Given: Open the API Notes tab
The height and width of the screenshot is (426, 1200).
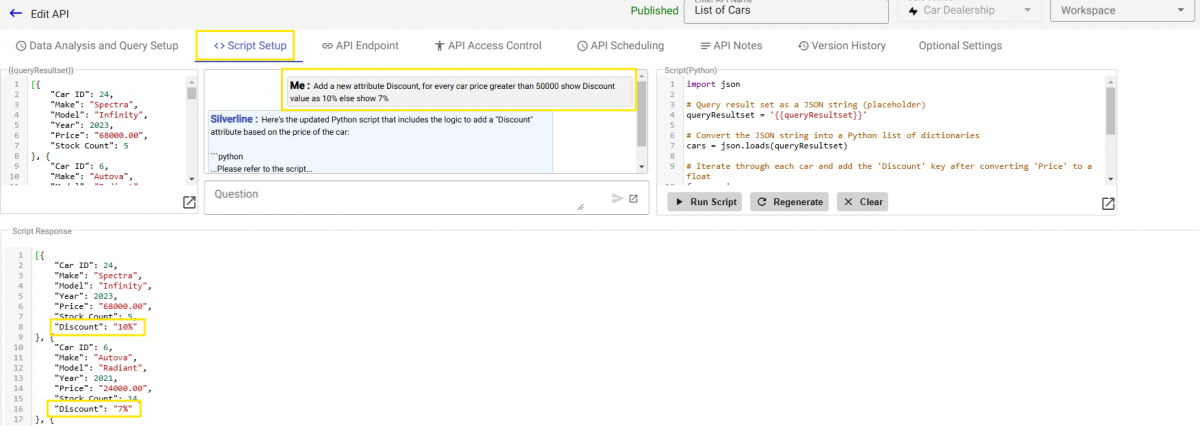Looking at the screenshot, I should point(731,46).
